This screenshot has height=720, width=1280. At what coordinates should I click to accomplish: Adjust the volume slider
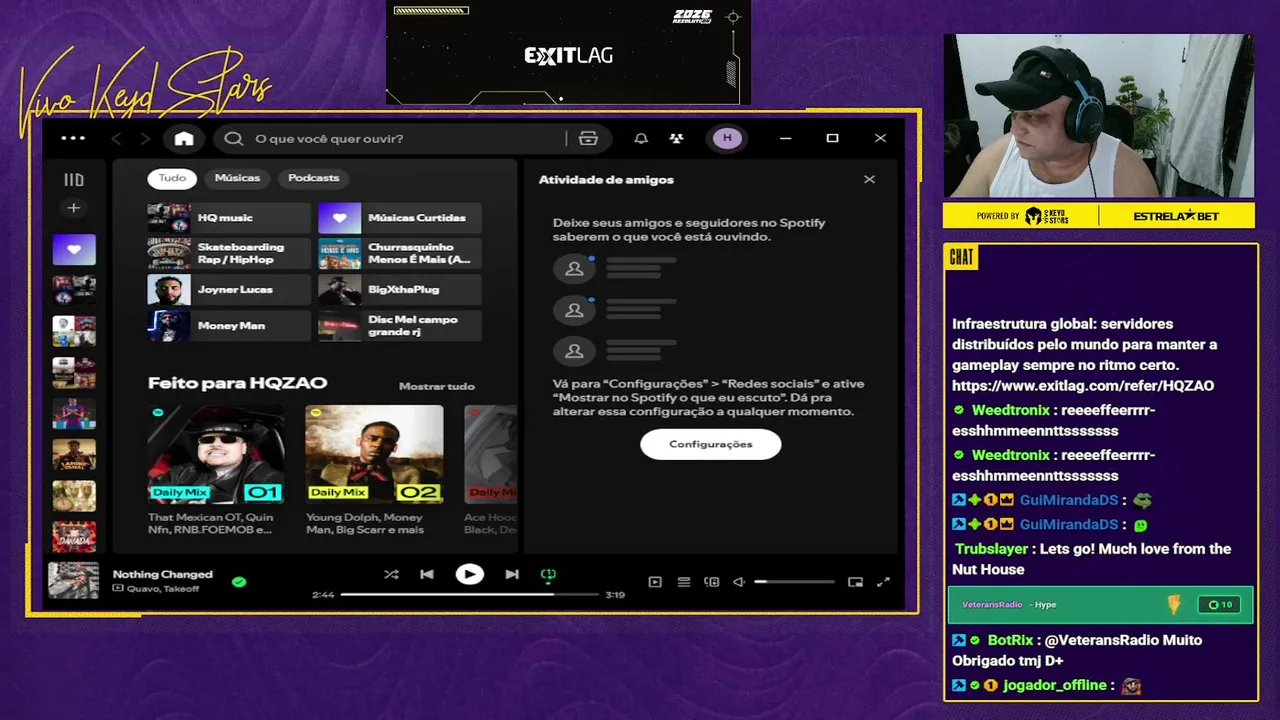coord(794,582)
